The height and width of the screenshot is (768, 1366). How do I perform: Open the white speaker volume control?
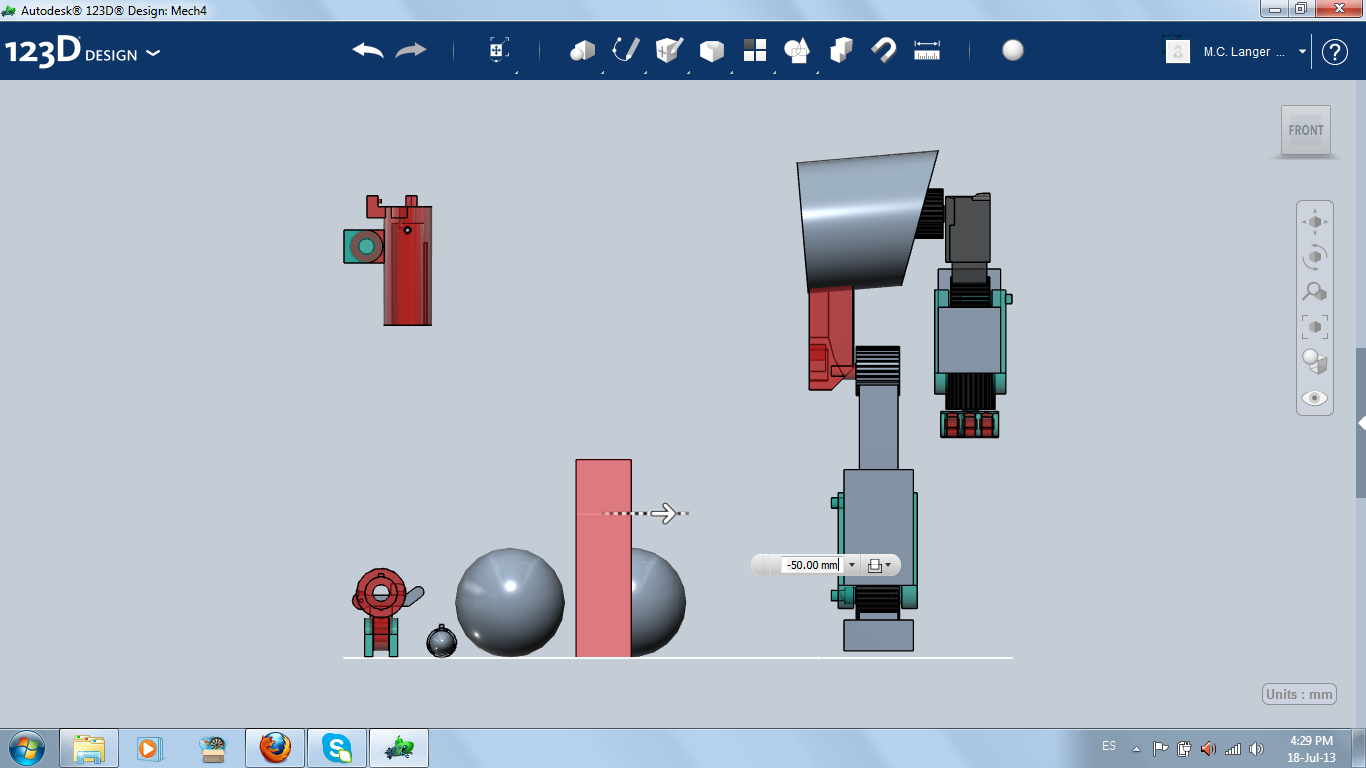[1256, 748]
